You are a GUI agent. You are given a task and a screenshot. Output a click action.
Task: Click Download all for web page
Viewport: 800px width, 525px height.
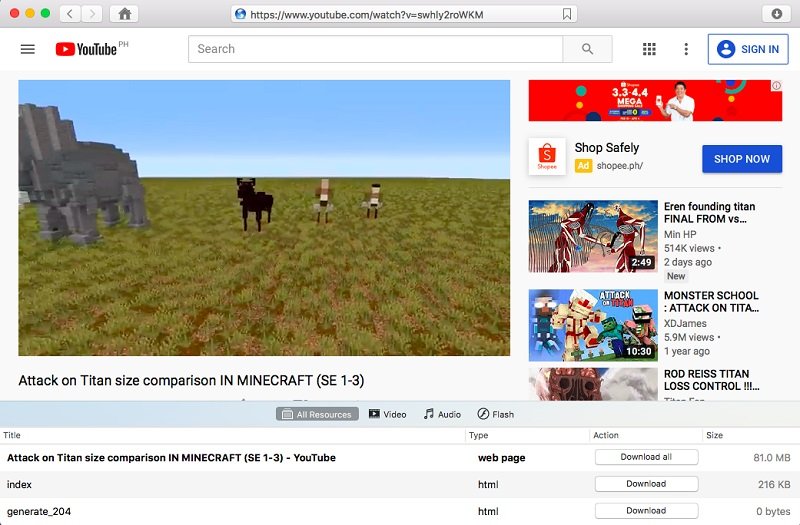point(646,457)
